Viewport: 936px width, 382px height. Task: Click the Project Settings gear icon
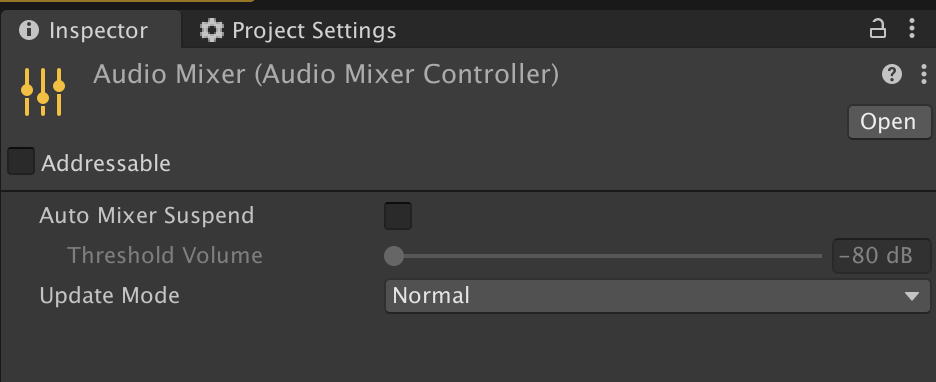pyautogui.click(x=211, y=30)
